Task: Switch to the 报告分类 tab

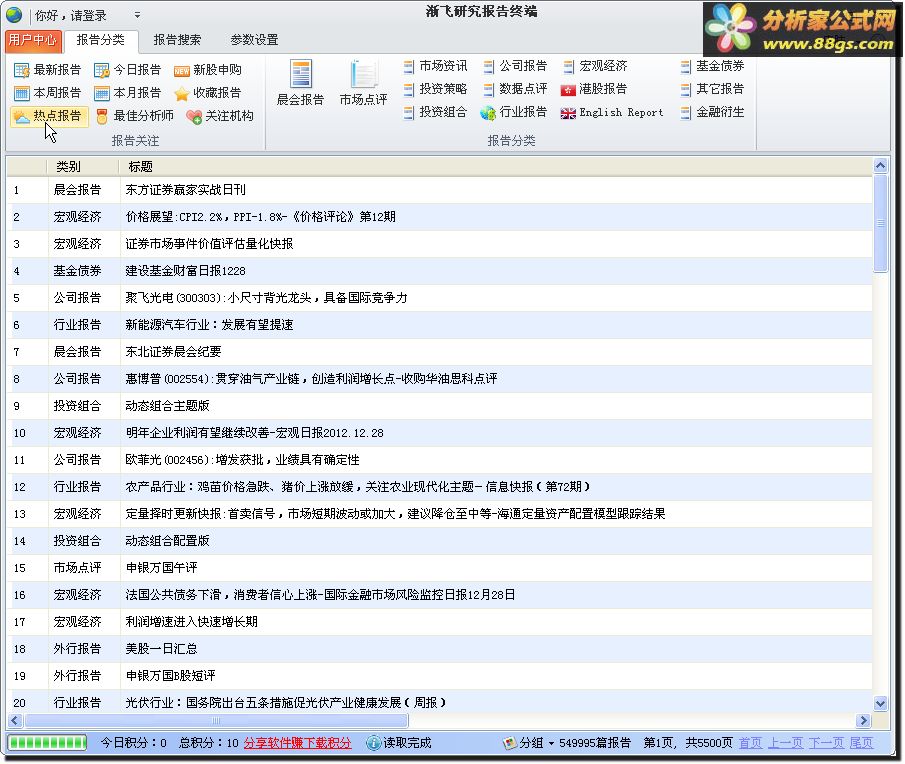Action: tap(100, 40)
